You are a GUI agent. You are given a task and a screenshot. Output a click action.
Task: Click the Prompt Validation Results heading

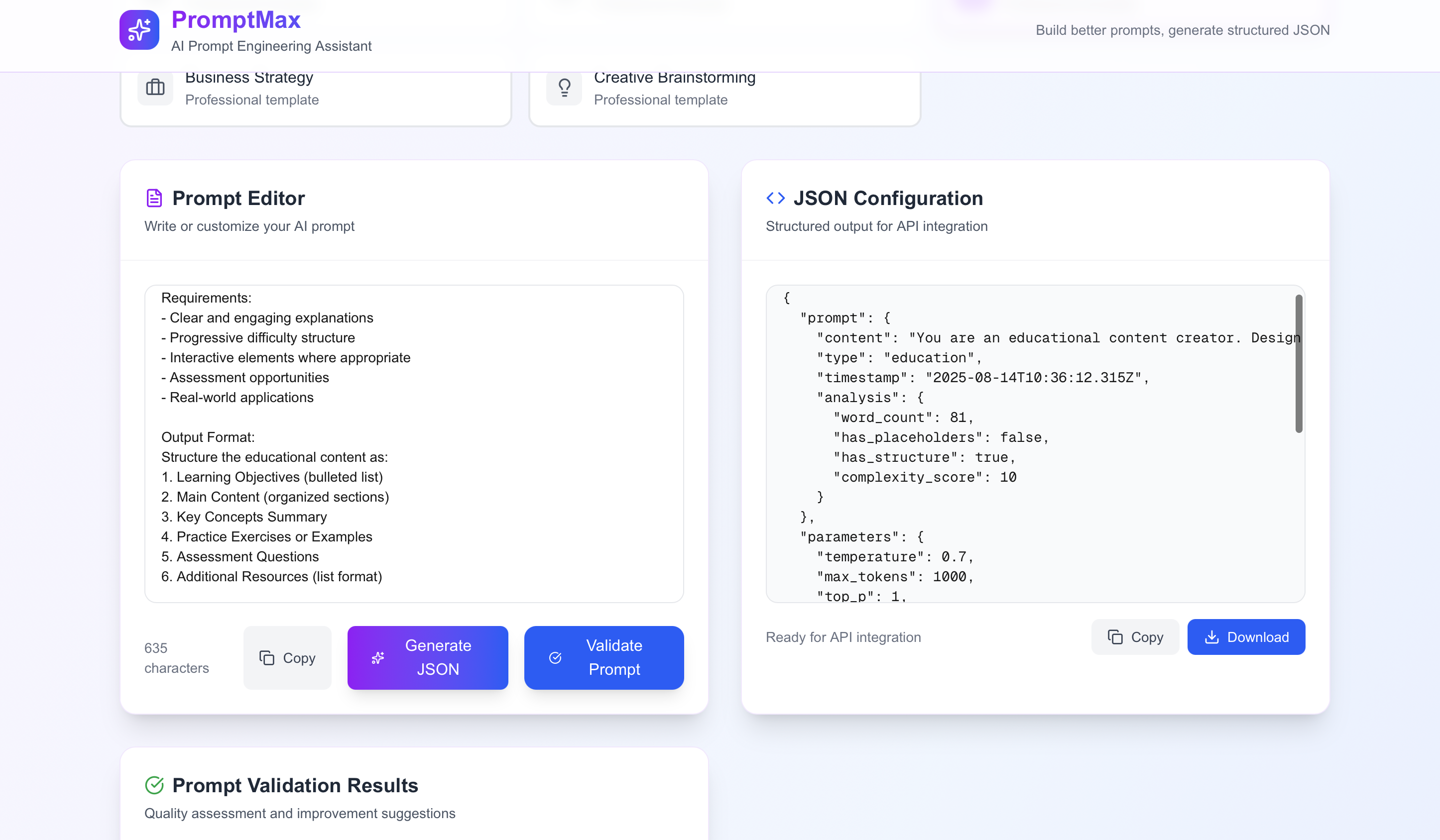(x=295, y=785)
